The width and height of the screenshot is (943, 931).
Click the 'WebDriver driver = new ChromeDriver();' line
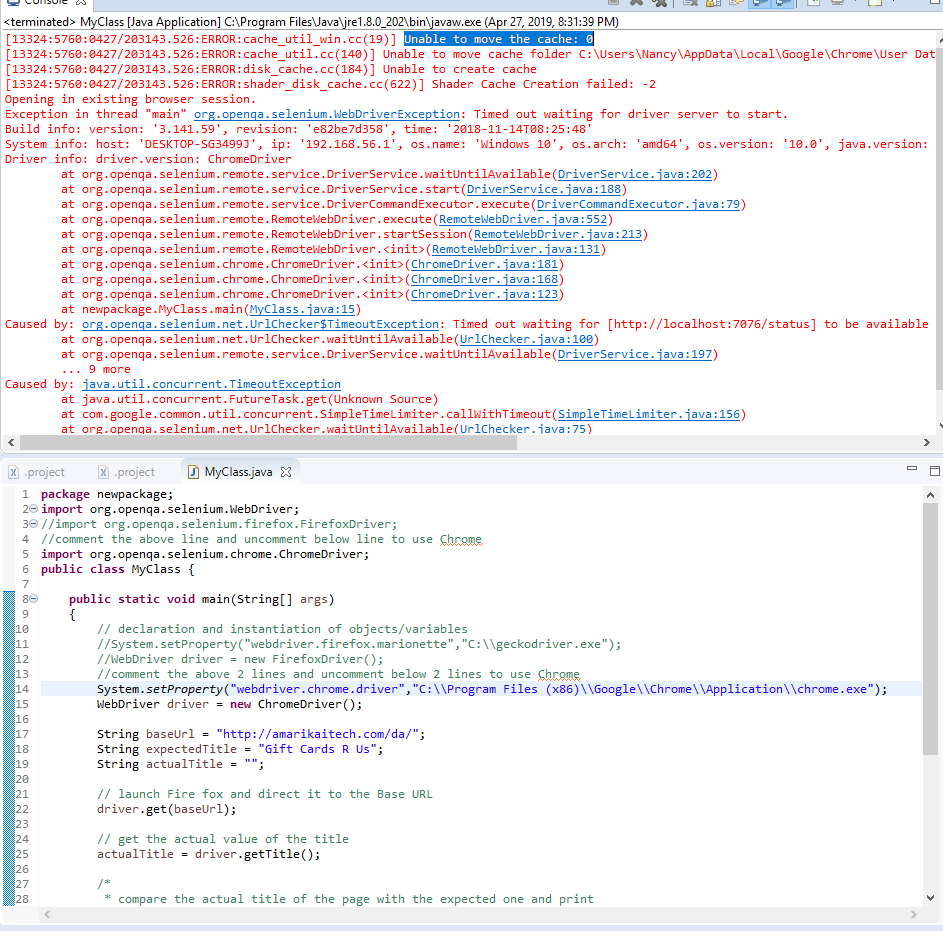(x=230, y=704)
